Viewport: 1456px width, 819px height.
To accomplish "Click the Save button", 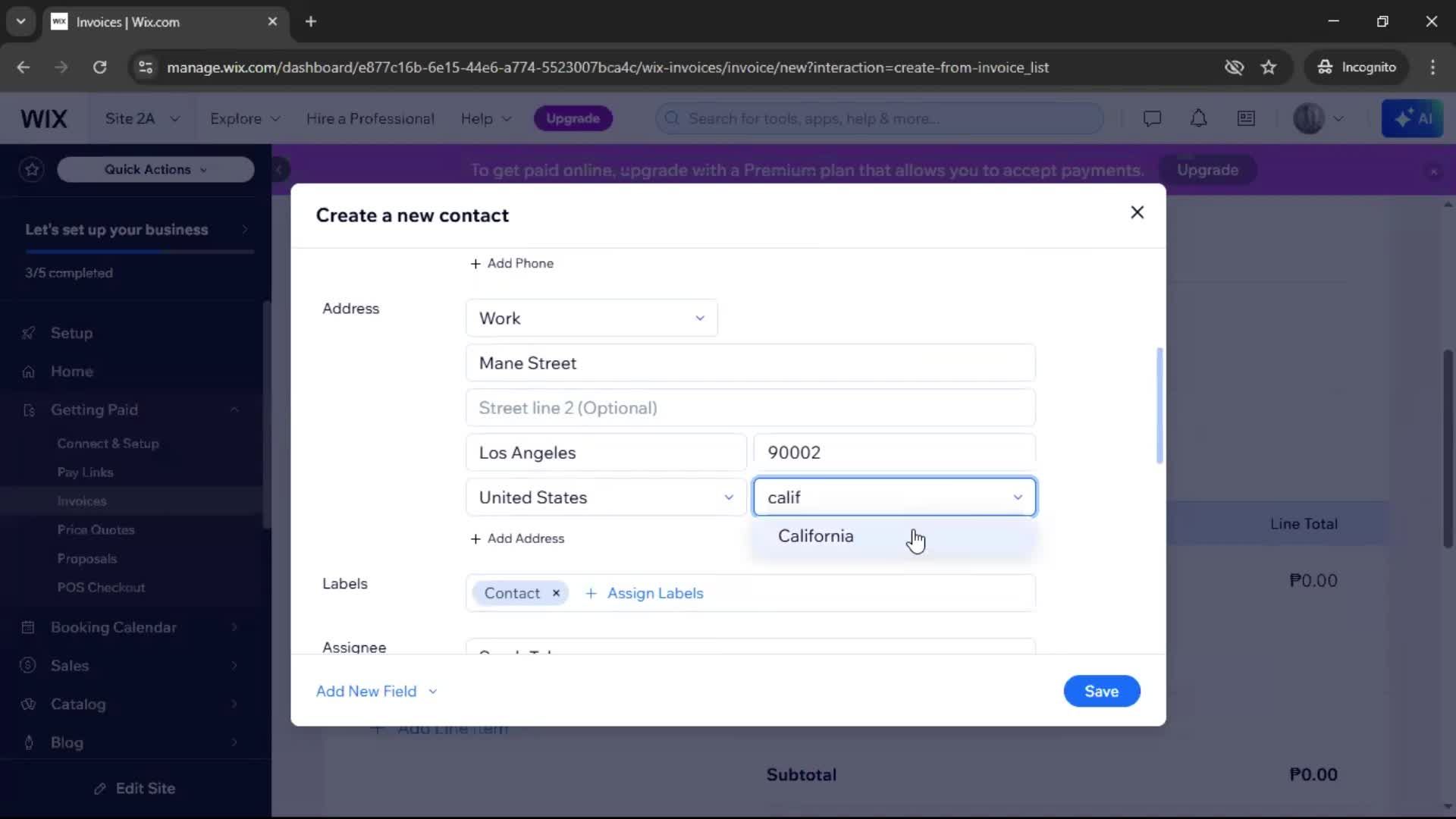I will pos(1101,691).
